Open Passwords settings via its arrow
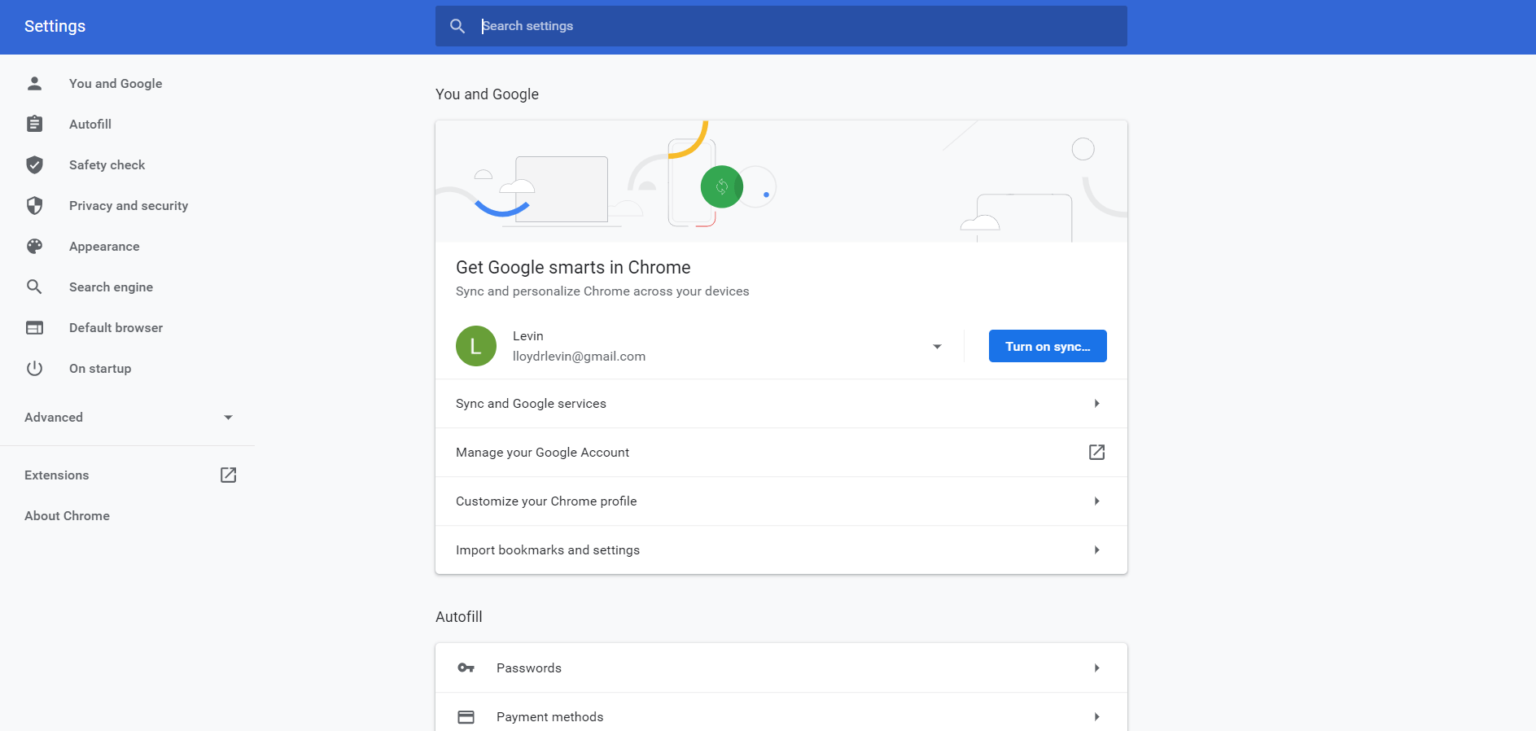This screenshot has width=1536, height=731. tap(1097, 668)
